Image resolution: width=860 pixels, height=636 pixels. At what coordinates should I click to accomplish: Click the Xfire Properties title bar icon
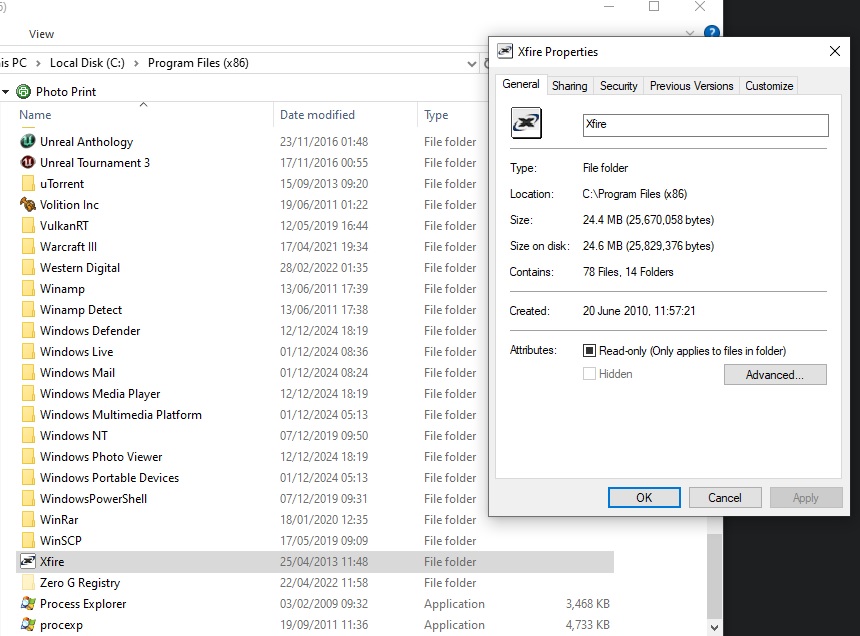point(505,51)
